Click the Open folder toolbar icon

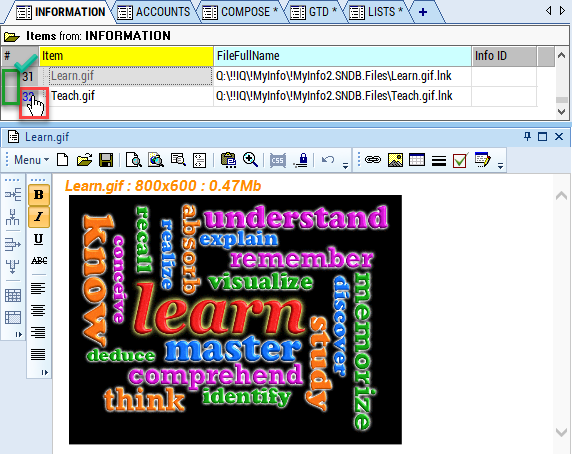tap(84, 160)
